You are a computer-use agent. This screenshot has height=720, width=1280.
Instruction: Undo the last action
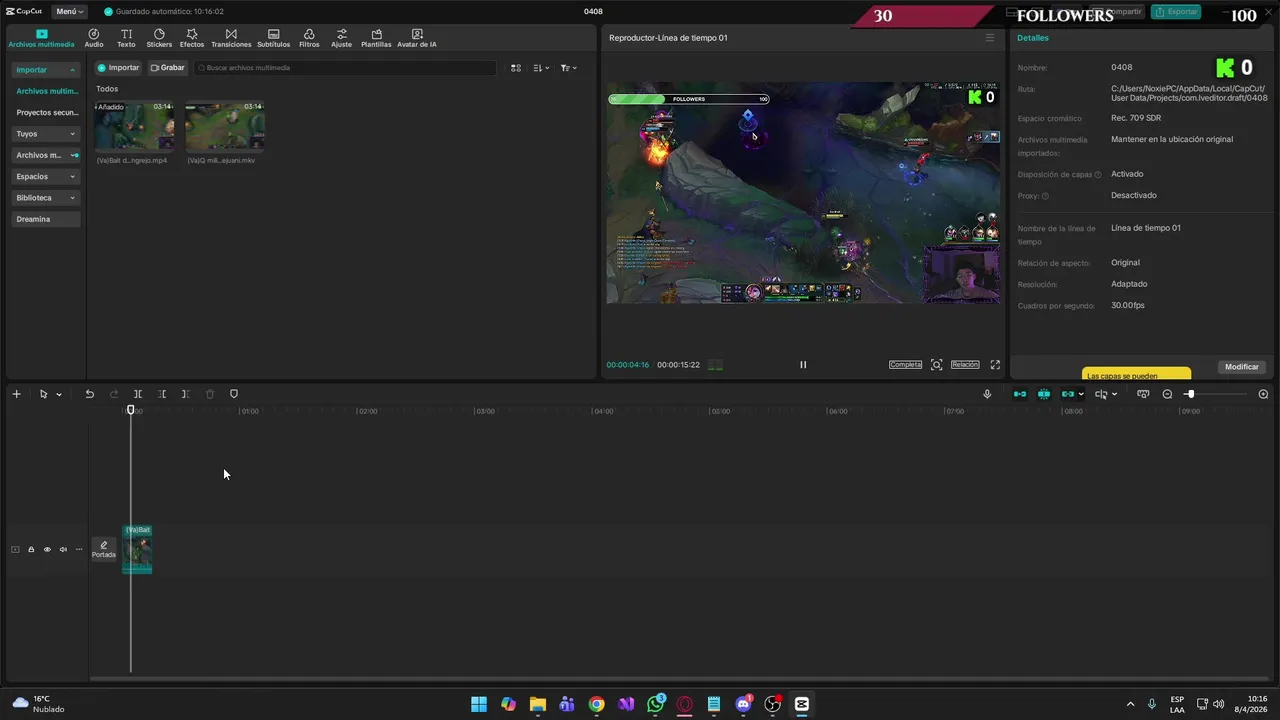tap(89, 394)
